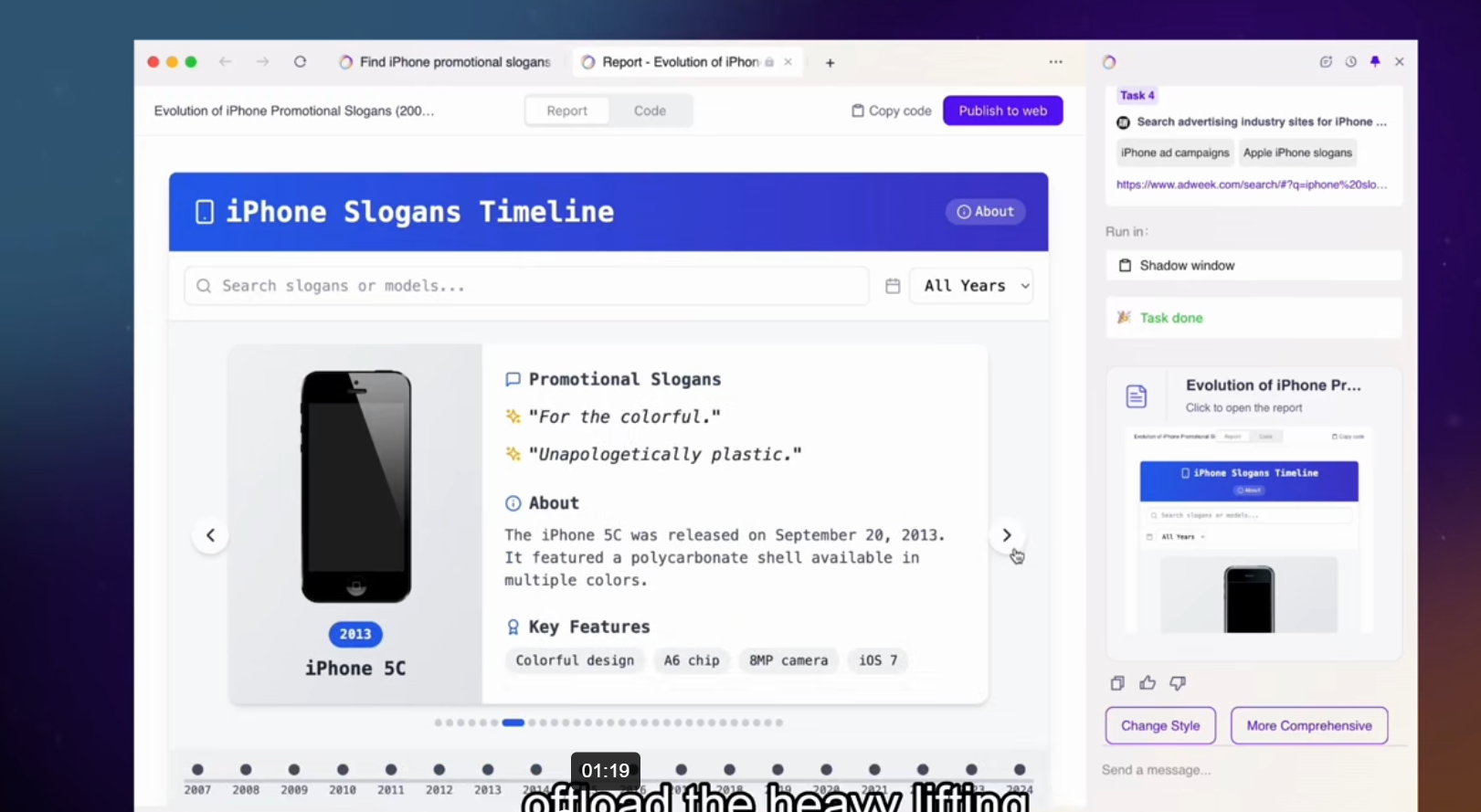Image resolution: width=1481 pixels, height=812 pixels.
Task: Select the iOS 7 feature tag
Action: pos(878,660)
